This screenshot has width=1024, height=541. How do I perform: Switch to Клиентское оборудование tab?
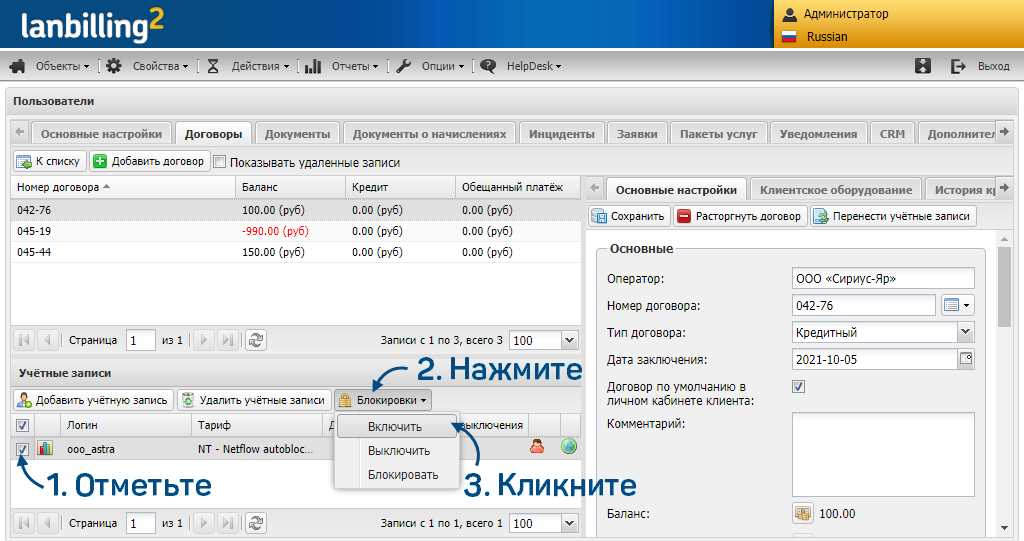point(836,190)
